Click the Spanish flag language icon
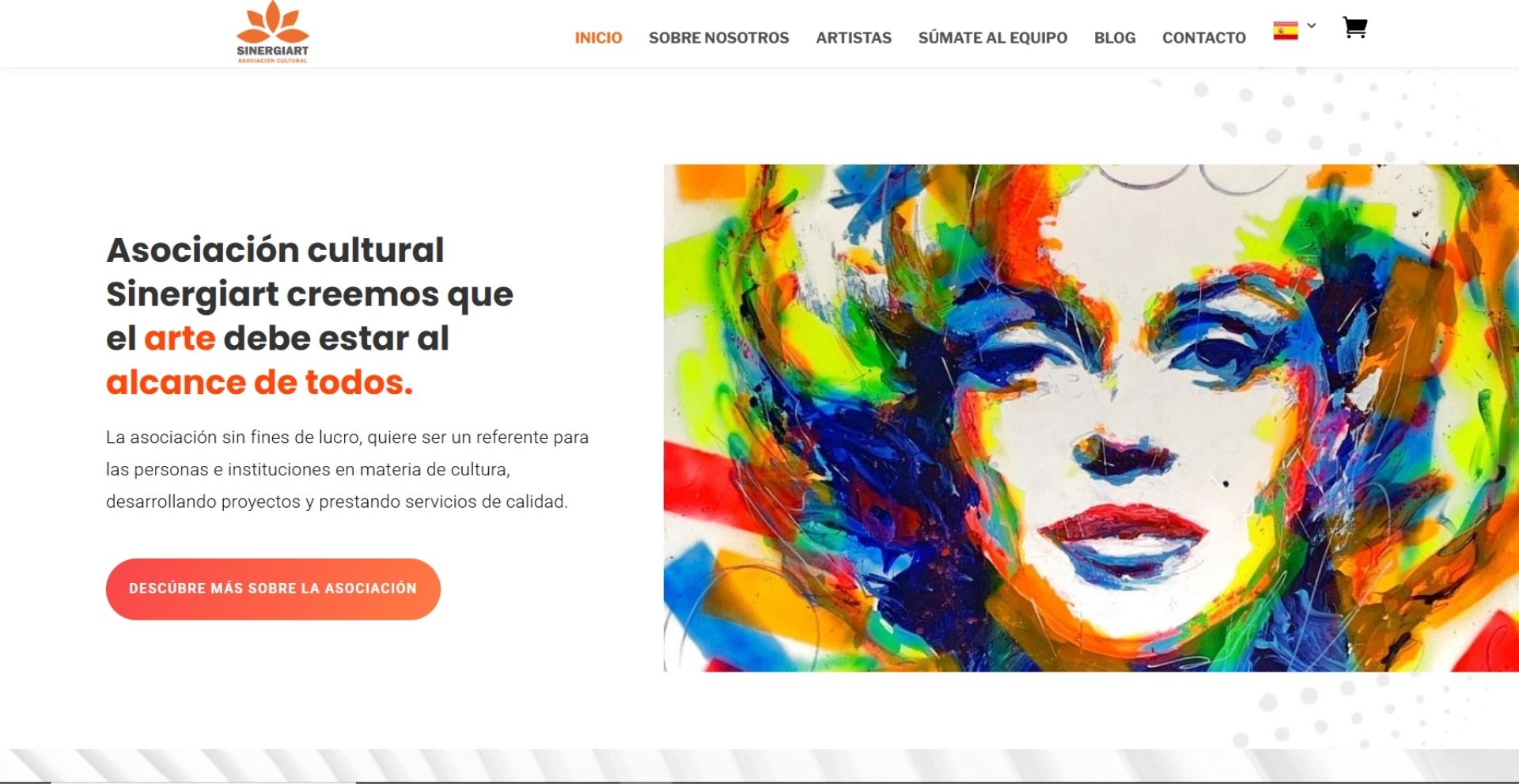The height and width of the screenshot is (784, 1519). [x=1286, y=31]
